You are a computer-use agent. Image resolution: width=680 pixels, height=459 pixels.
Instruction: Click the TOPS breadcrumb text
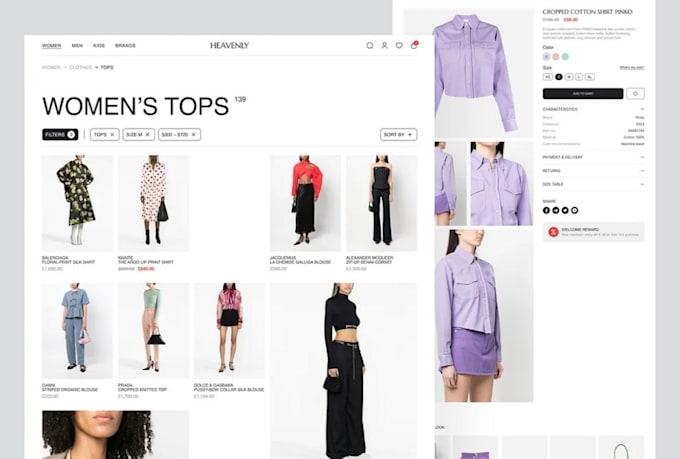tap(107, 67)
